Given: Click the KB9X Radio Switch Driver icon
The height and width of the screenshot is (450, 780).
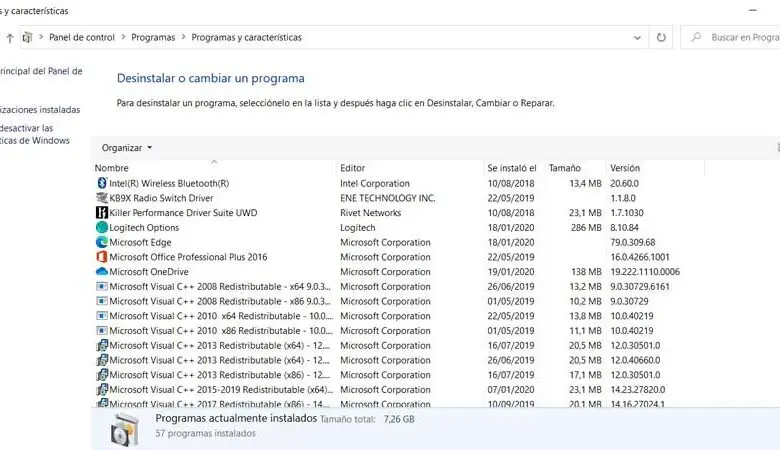Looking at the screenshot, I should (x=101, y=198).
